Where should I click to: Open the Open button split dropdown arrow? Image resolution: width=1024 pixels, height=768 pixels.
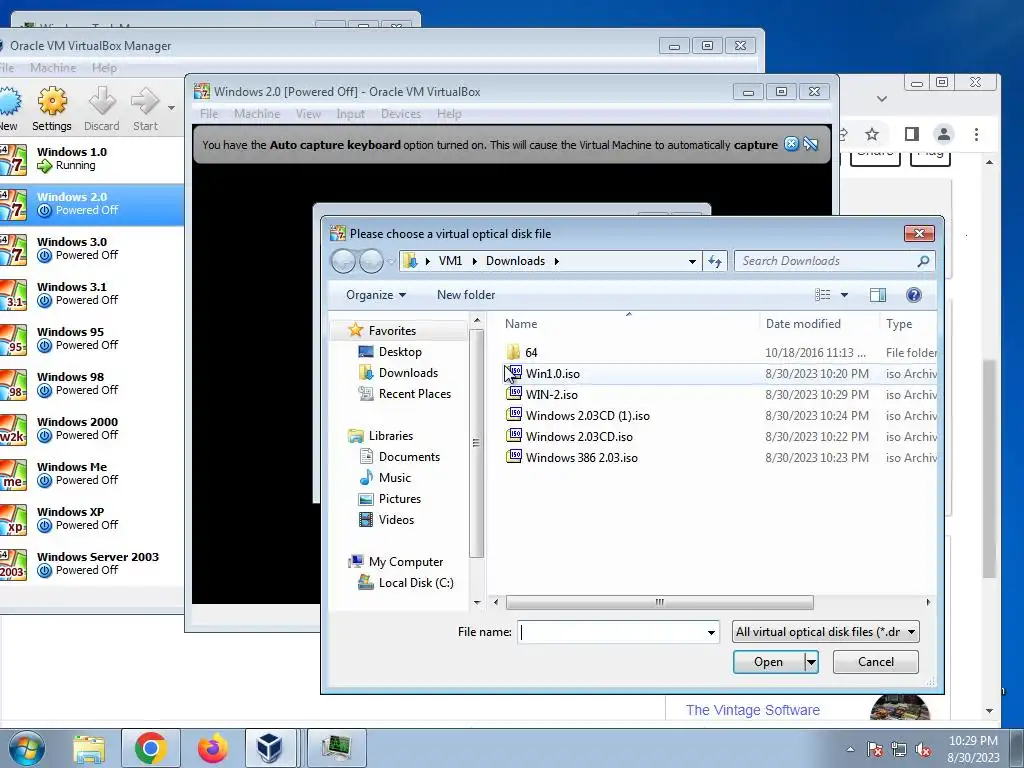811,662
